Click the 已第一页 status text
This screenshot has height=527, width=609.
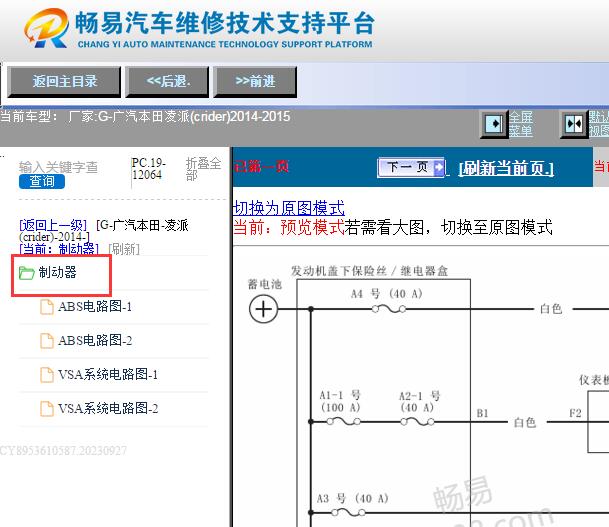(x=261, y=167)
